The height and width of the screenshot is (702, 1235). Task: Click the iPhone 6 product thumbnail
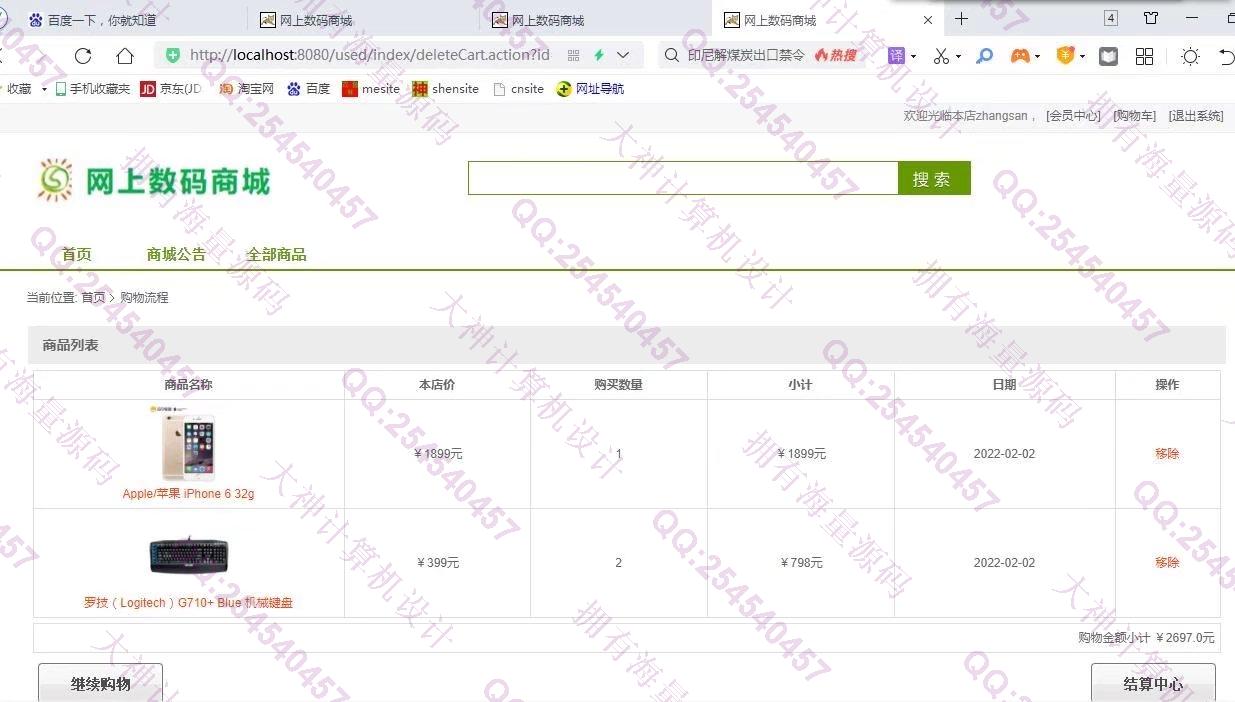(x=188, y=443)
